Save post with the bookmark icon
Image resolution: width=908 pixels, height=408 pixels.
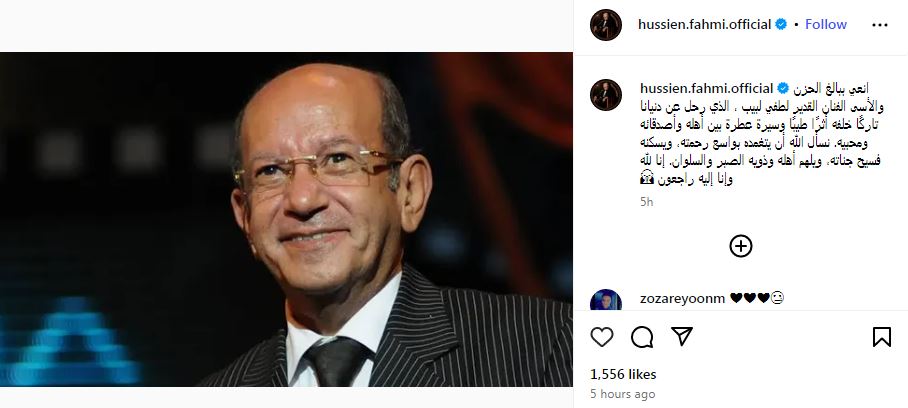click(881, 337)
